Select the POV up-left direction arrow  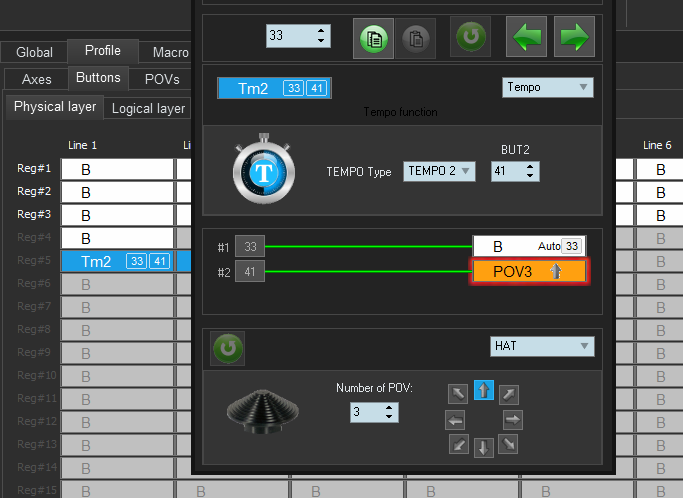click(458, 394)
